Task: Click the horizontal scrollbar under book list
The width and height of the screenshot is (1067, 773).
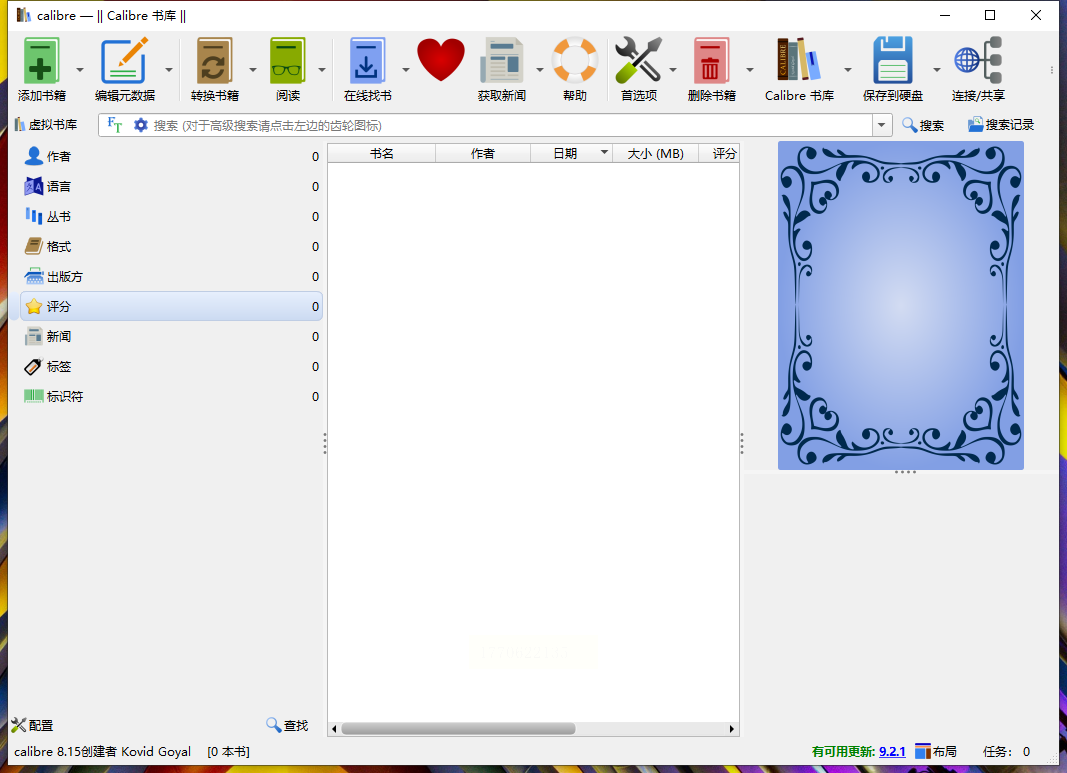Action: [x=458, y=729]
